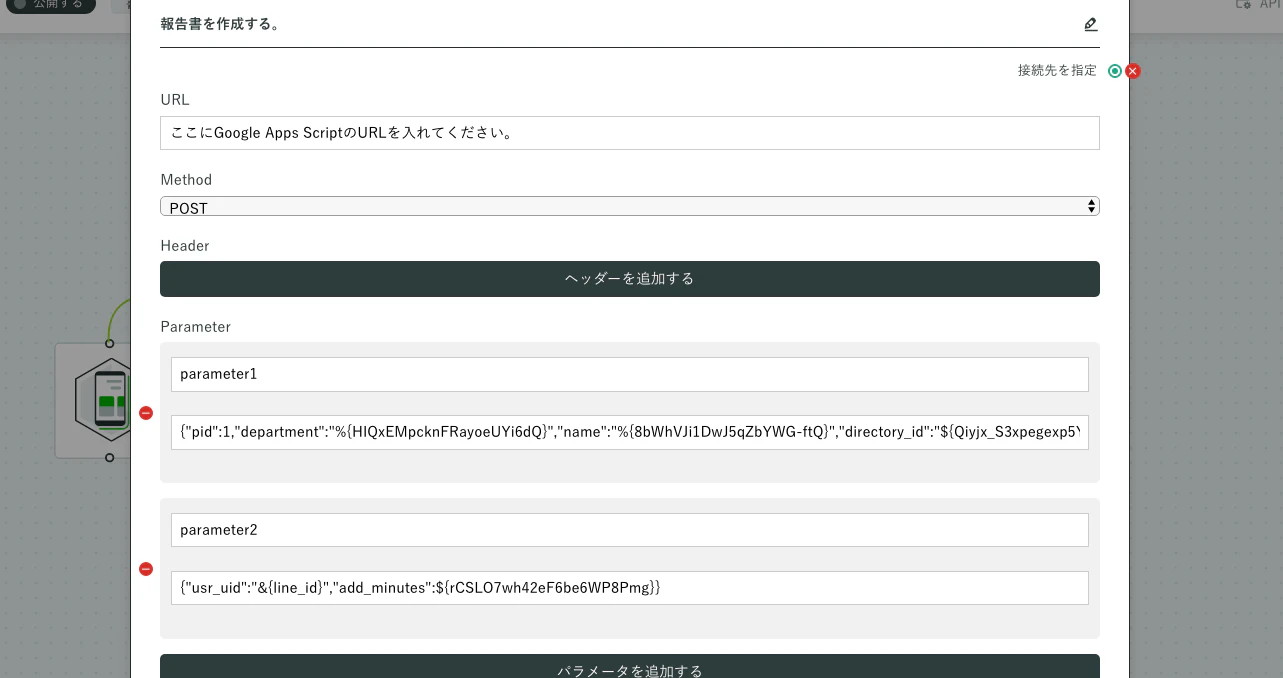Click the green connection target icon
1283x678 pixels.
[1115, 71]
